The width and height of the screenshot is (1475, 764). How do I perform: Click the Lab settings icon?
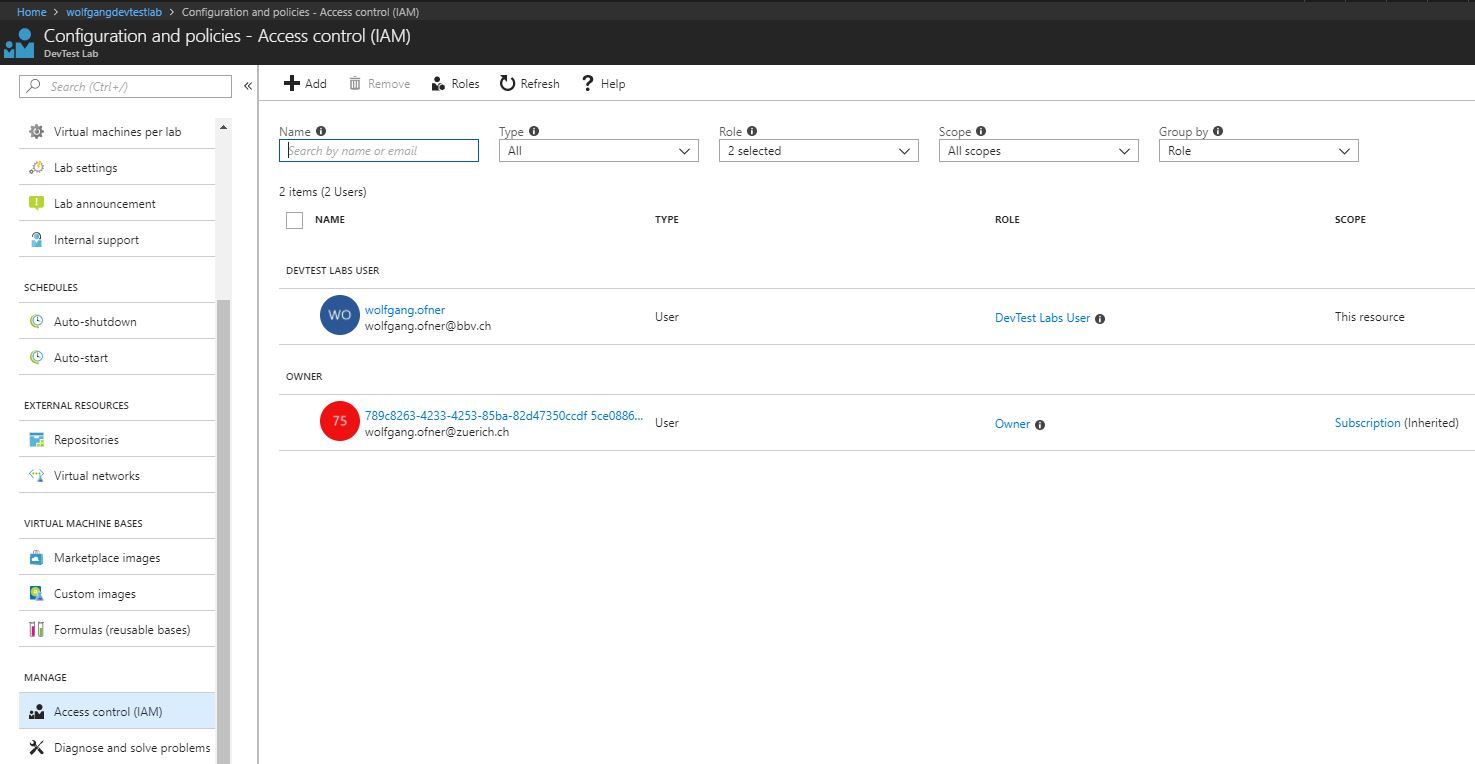(36, 168)
